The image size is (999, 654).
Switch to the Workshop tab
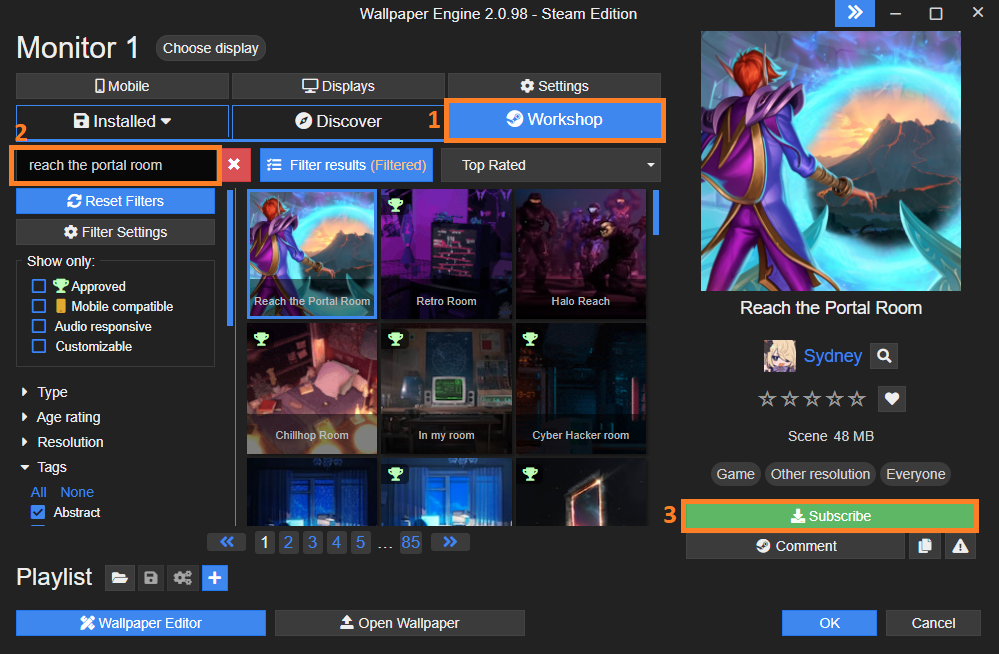pos(554,119)
